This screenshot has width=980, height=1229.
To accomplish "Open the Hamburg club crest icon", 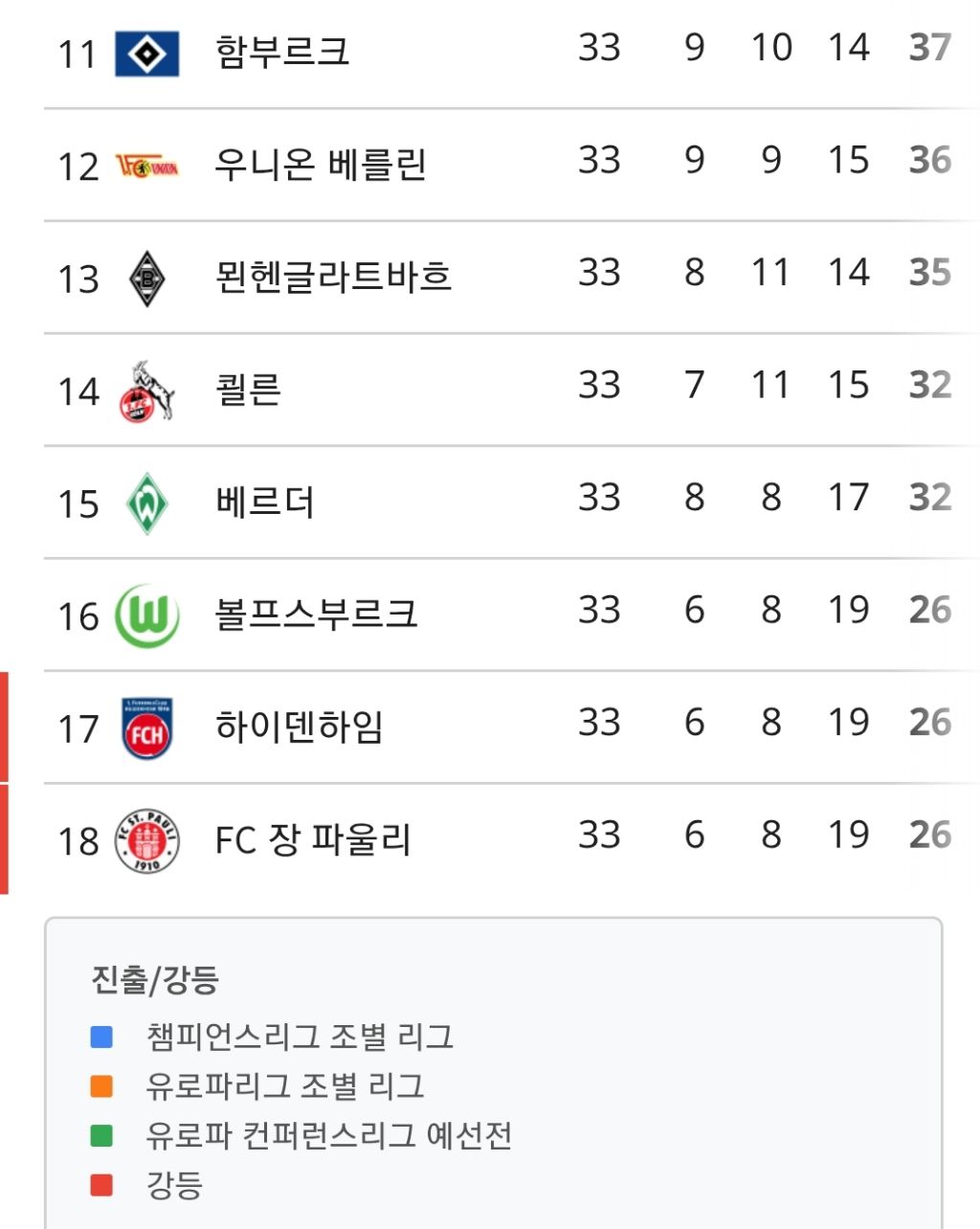I will pyautogui.click(x=146, y=54).
